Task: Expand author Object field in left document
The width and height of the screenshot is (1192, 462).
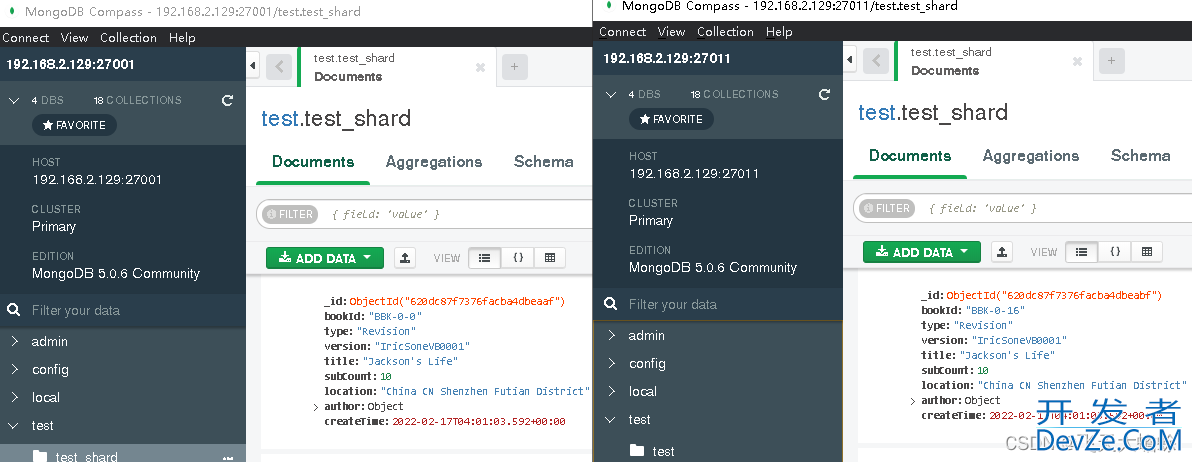Action: (x=316, y=407)
